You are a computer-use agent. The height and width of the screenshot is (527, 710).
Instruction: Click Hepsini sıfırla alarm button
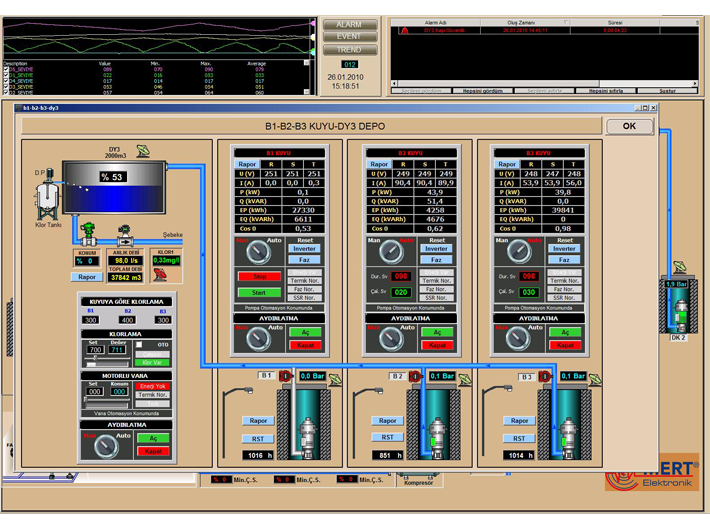click(606, 91)
